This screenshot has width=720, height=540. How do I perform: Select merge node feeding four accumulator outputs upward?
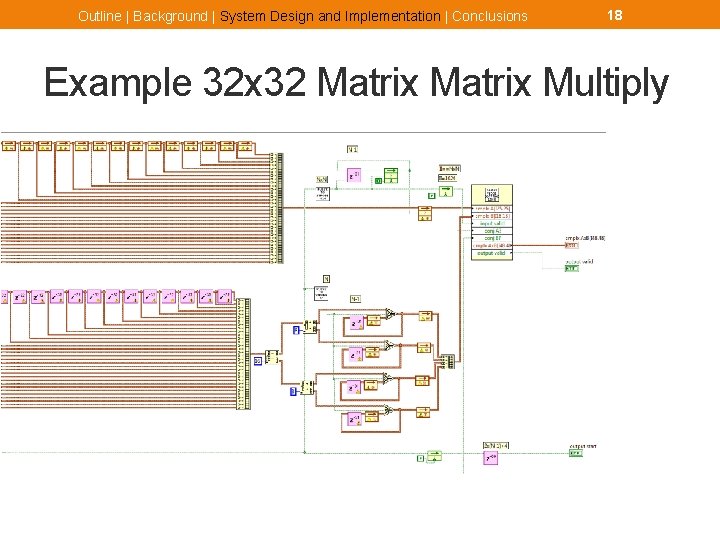pos(447,361)
